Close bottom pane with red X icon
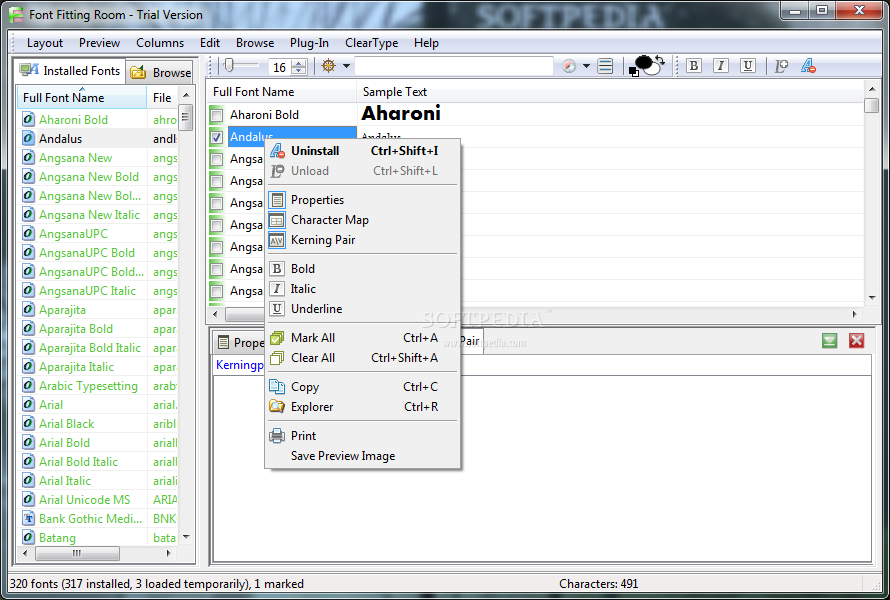890x600 pixels. pyautogui.click(x=857, y=341)
